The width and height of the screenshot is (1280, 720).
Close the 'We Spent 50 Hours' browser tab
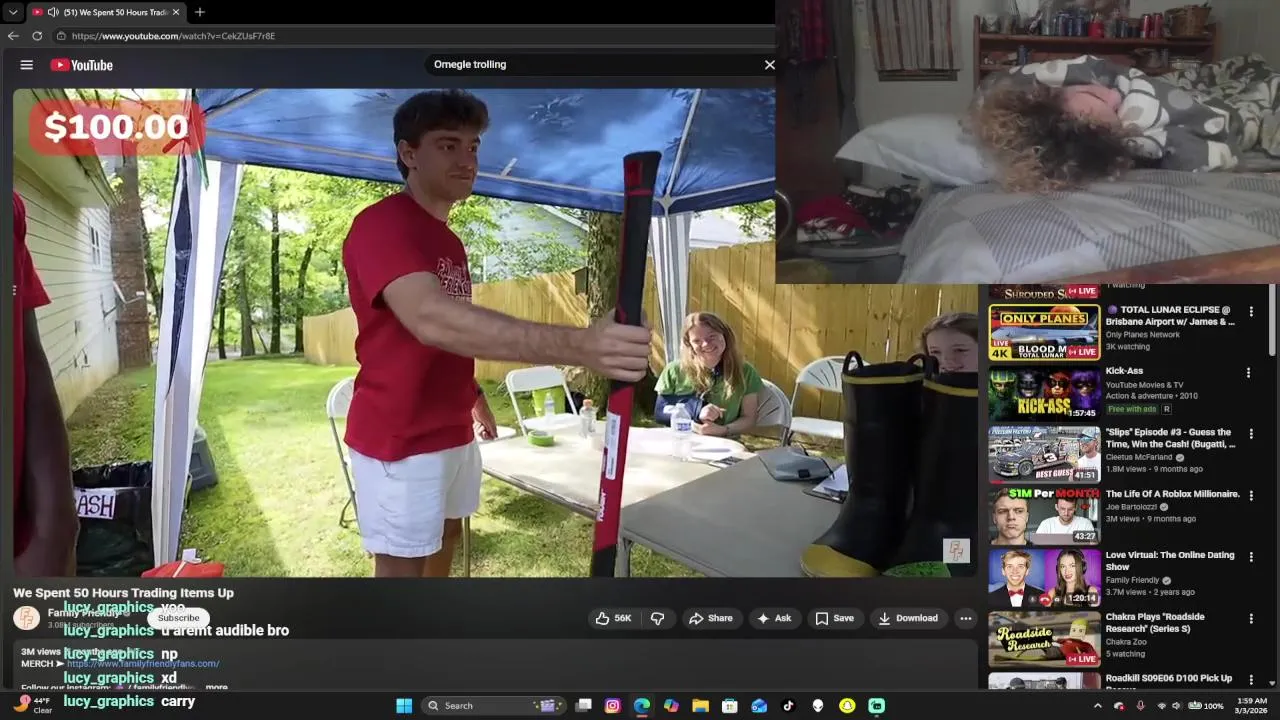[176, 12]
